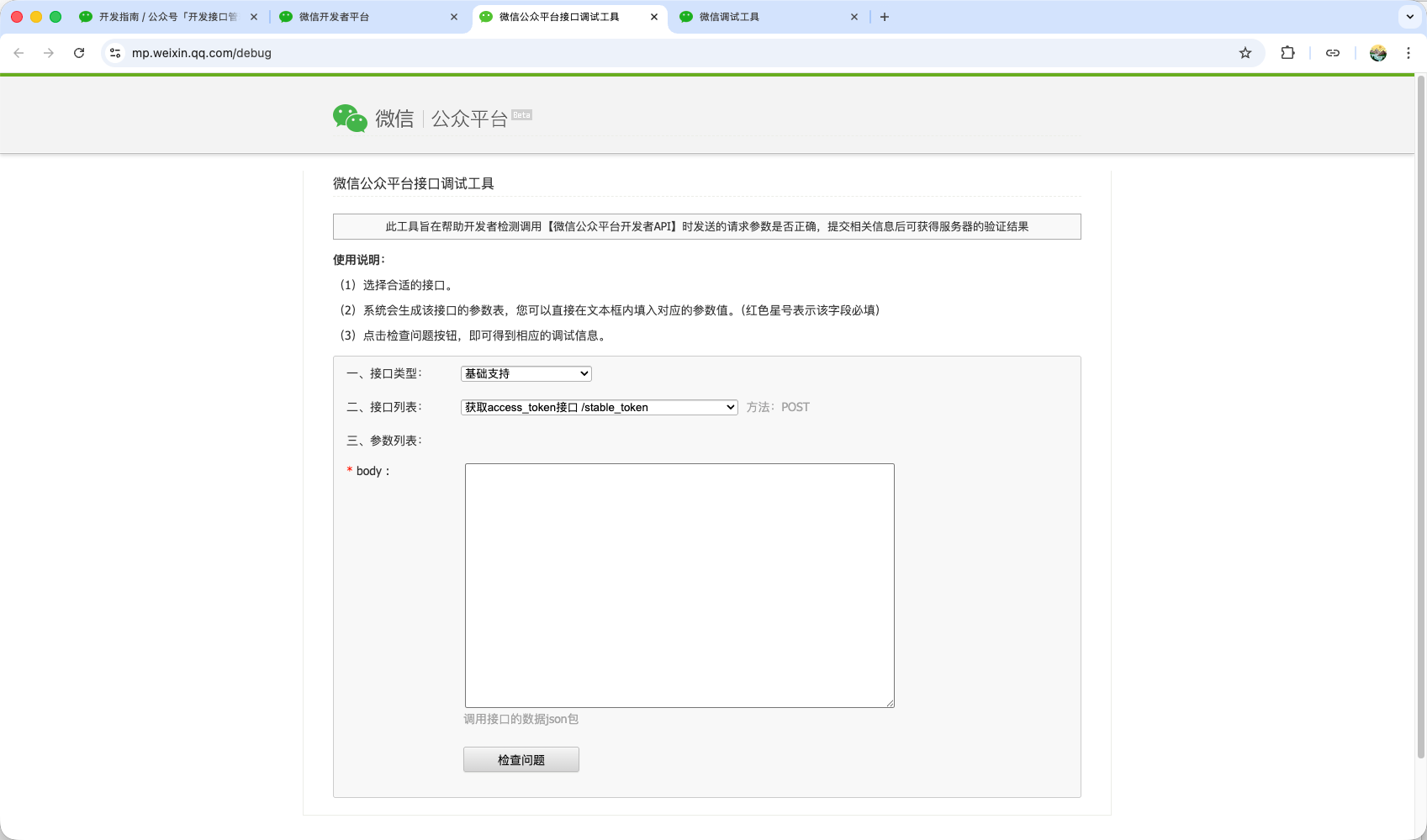The width and height of the screenshot is (1427, 840).
Task: View site information icon in address bar
Action: click(115, 53)
